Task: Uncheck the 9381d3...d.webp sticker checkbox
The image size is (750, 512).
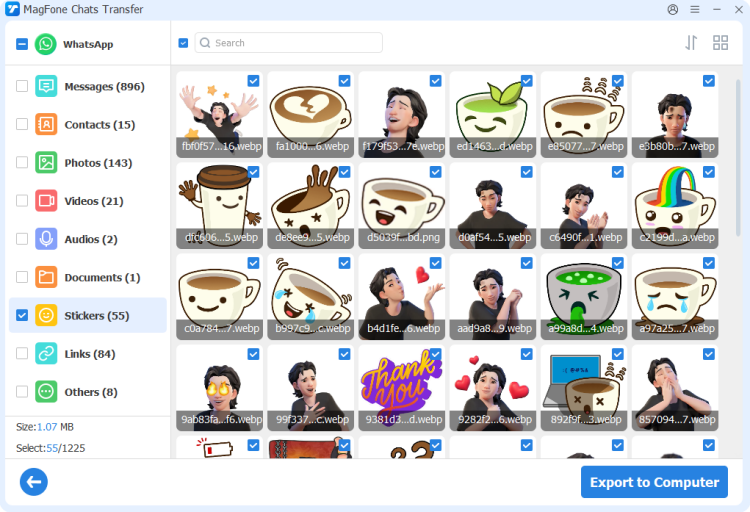Action: pos(435,354)
